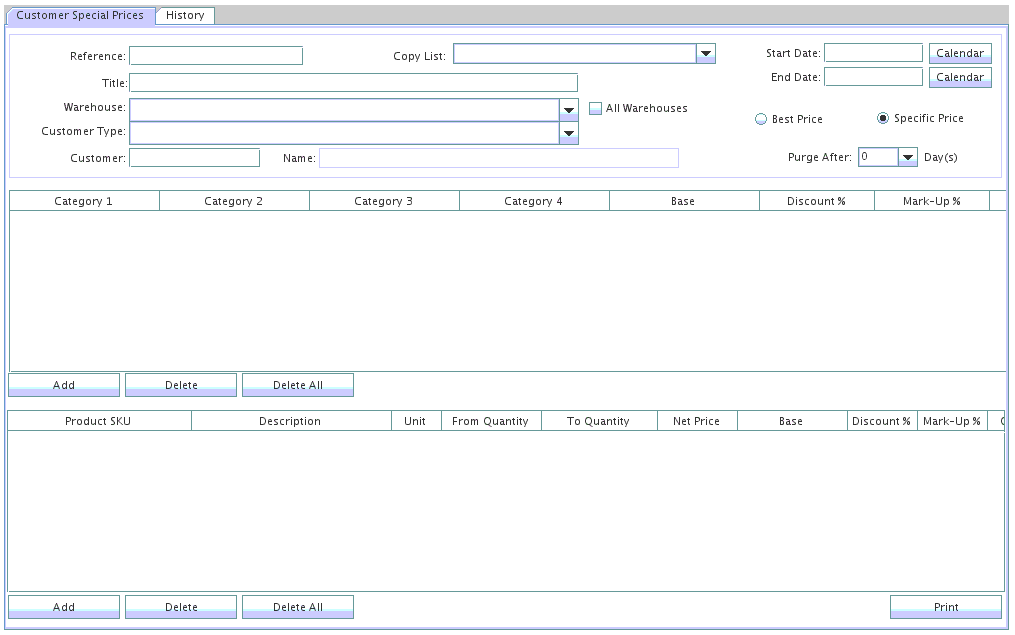Click into the Reference field
The height and width of the screenshot is (635, 1015).
coord(216,56)
